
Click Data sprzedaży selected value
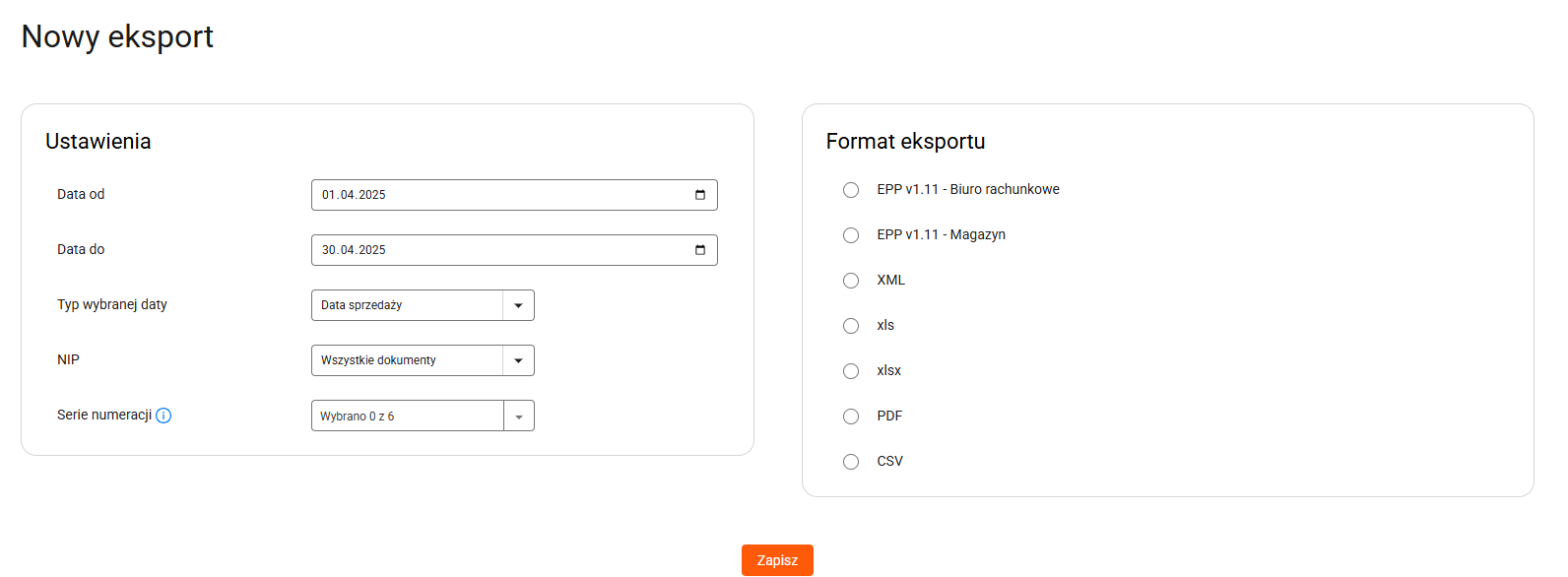tap(361, 305)
